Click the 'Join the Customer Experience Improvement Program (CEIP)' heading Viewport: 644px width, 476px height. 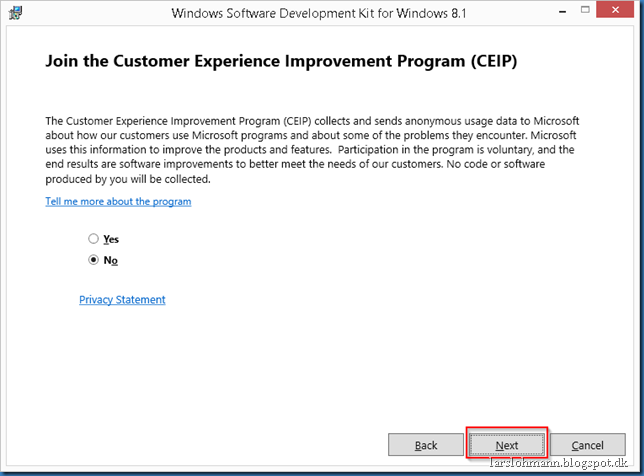(281, 61)
